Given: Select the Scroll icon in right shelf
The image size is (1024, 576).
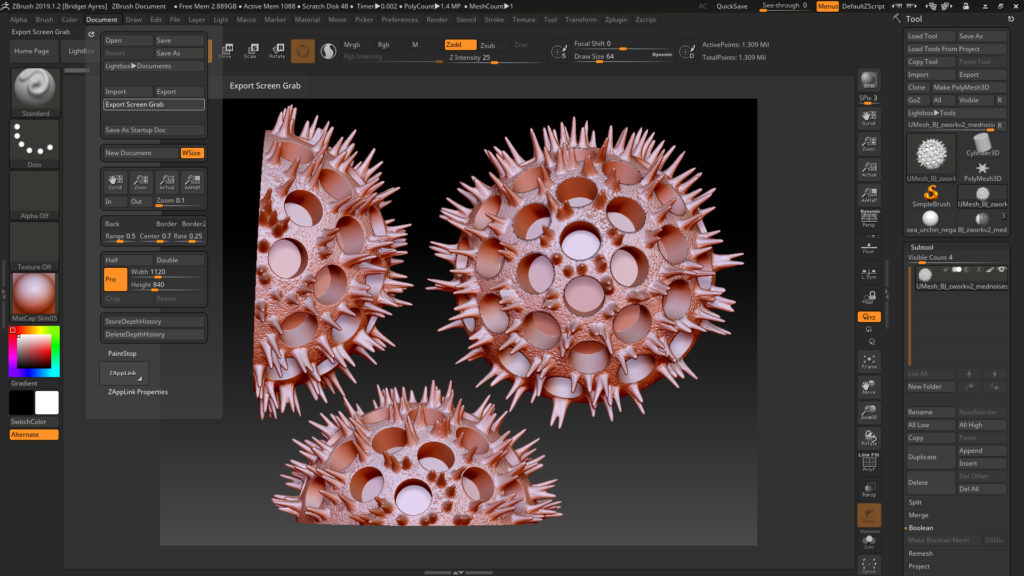Looking at the screenshot, I should click(869, 118).
